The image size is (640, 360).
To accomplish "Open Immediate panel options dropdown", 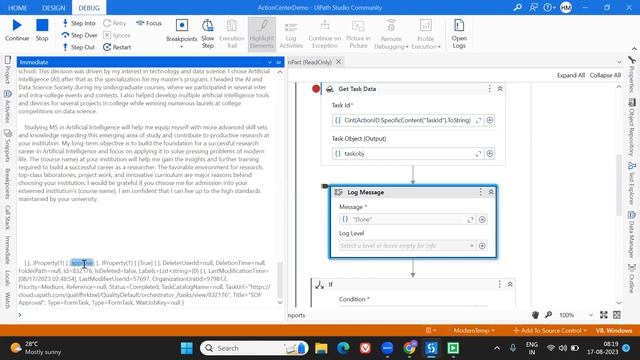I will 270,62.
